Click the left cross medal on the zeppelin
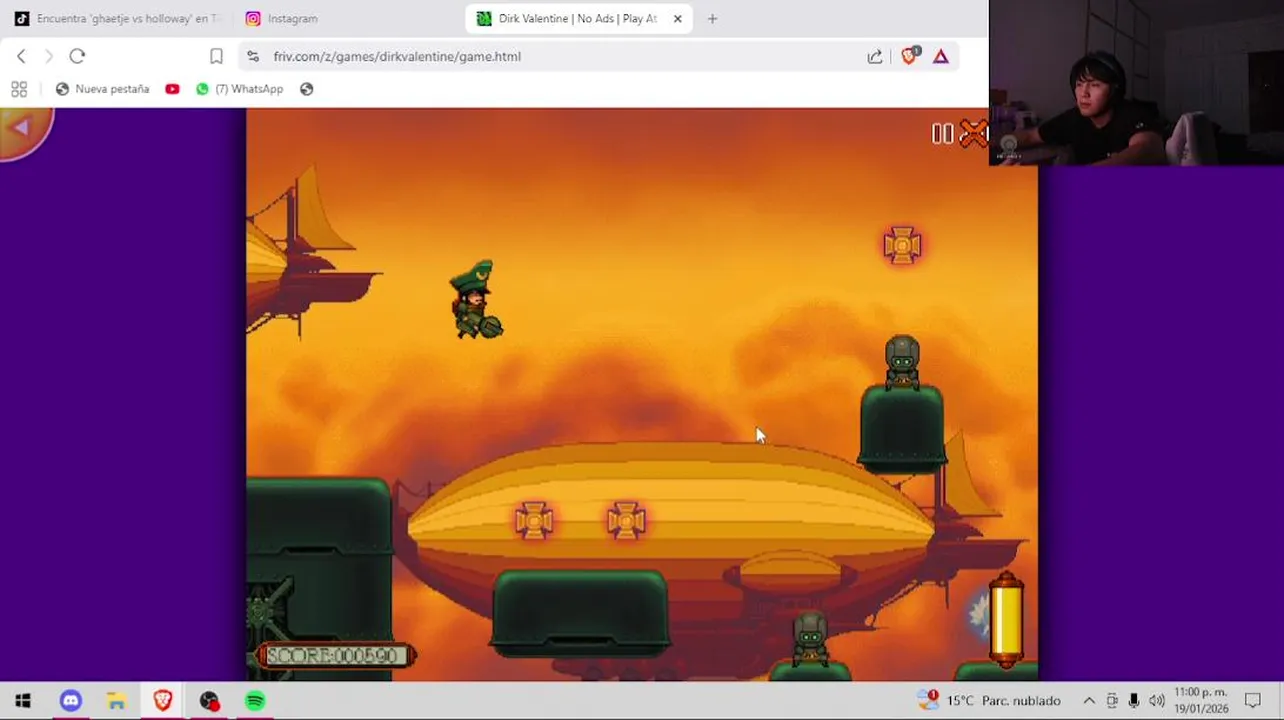 coord(534,520)
